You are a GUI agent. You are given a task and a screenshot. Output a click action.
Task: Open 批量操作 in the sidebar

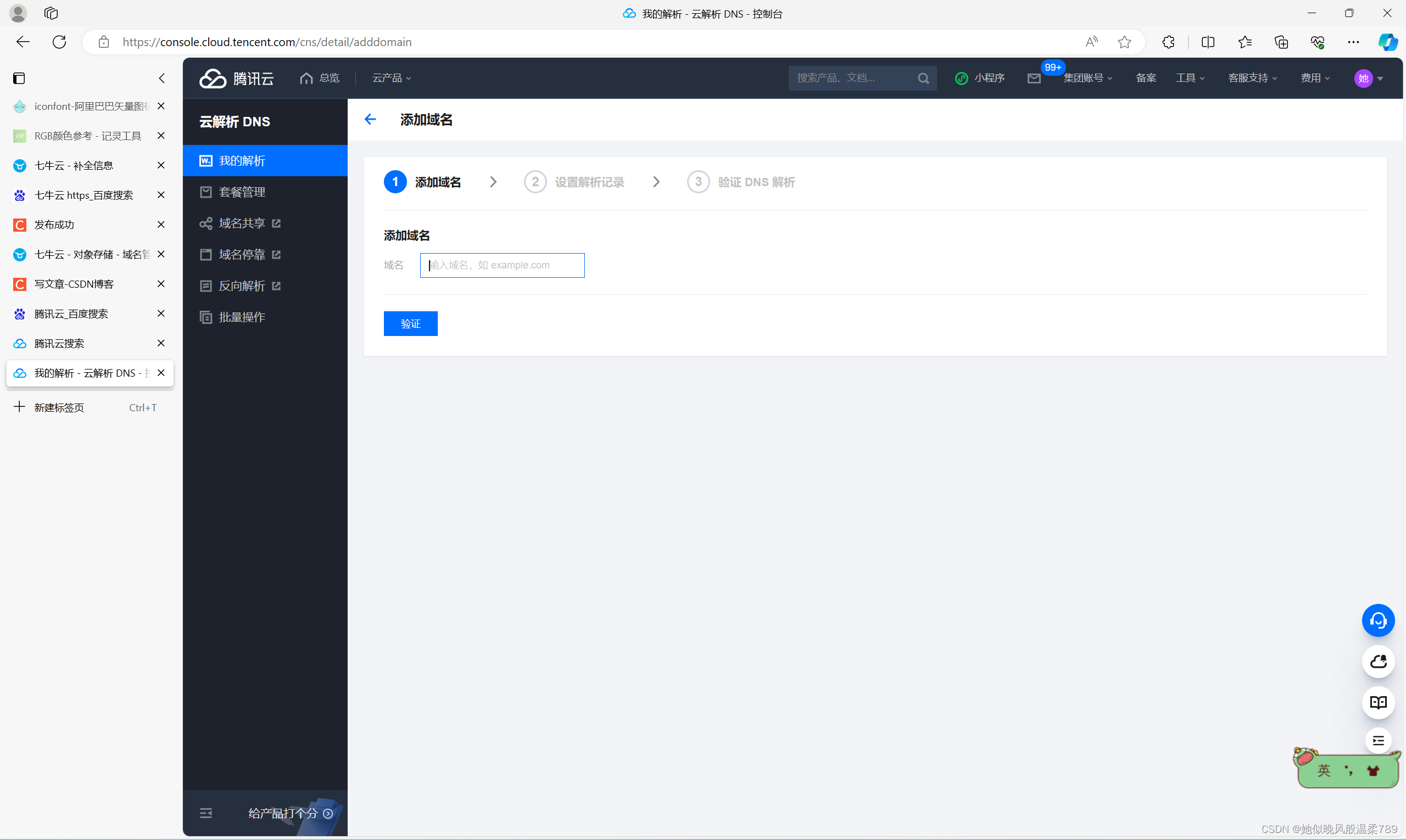[265, 317]
